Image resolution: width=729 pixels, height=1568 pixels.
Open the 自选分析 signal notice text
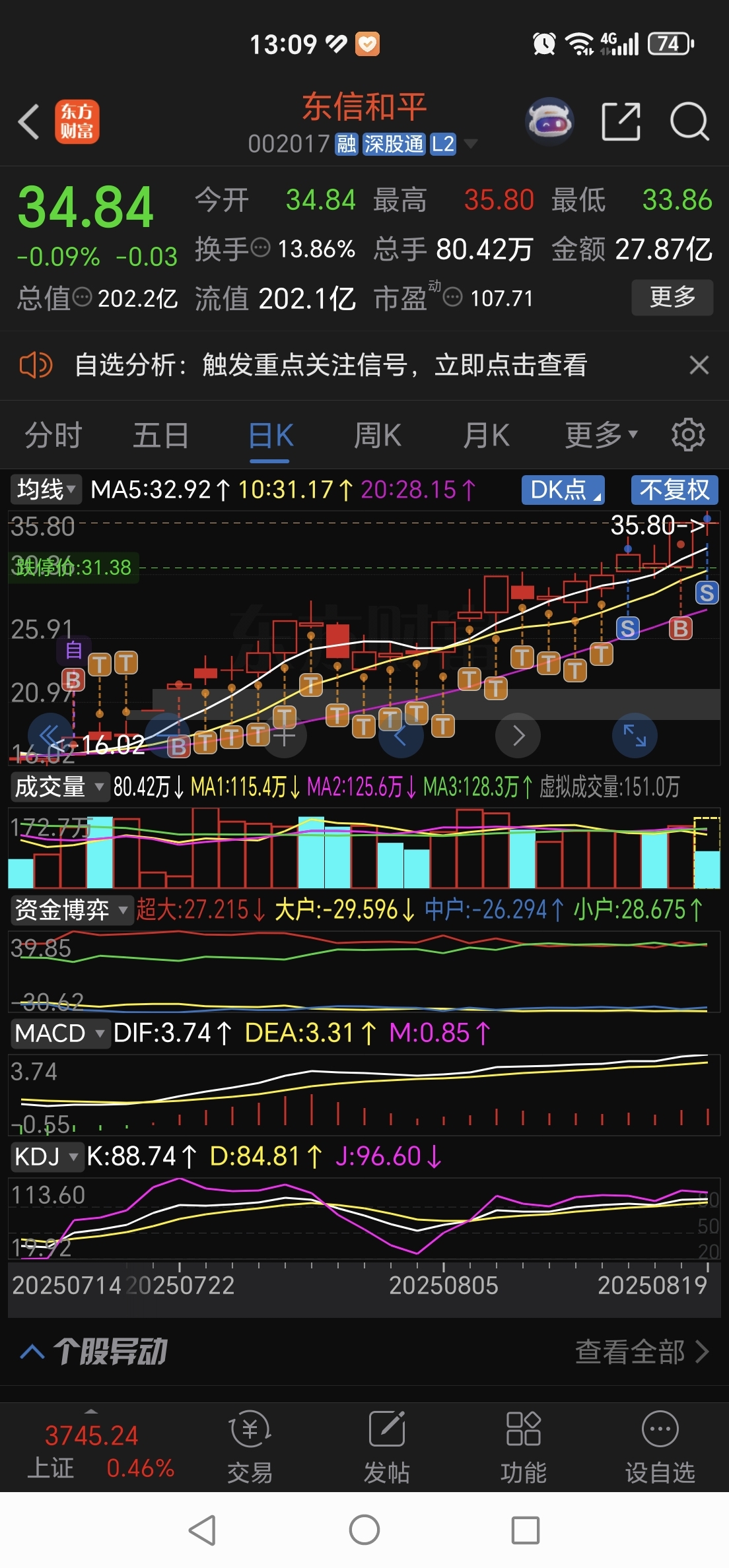tap(331, 365)
